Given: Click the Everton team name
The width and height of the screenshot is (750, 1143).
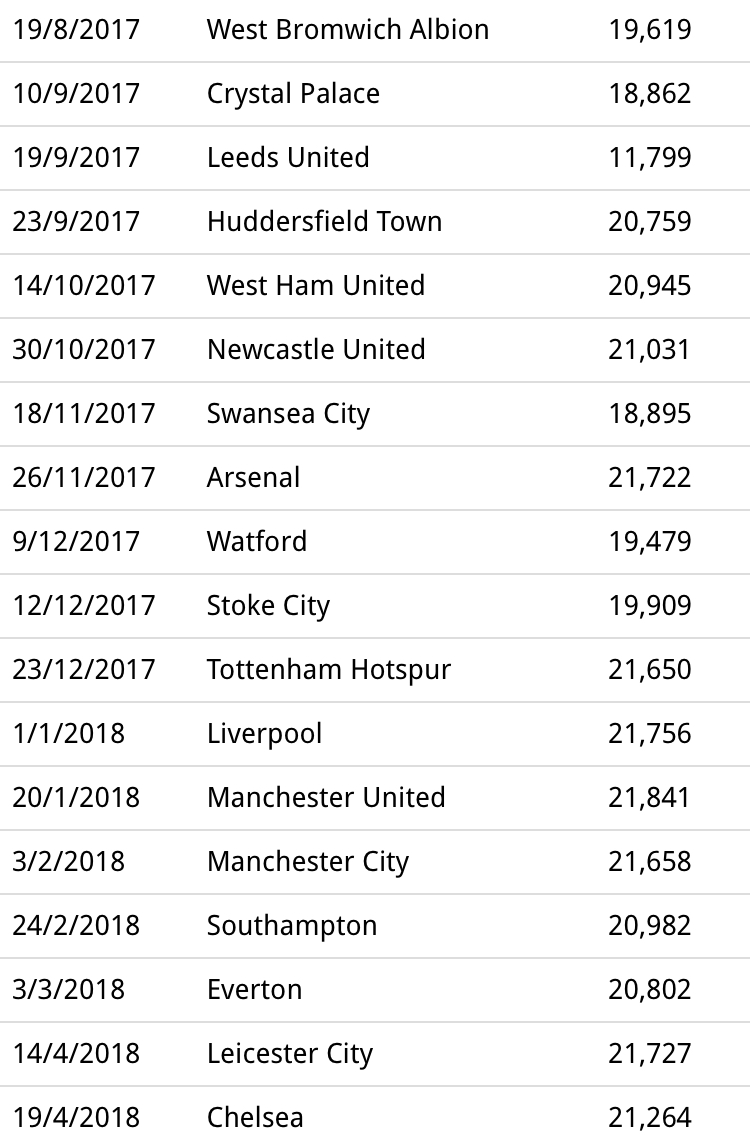Looking at the screenshot, I should click(254, 990).
